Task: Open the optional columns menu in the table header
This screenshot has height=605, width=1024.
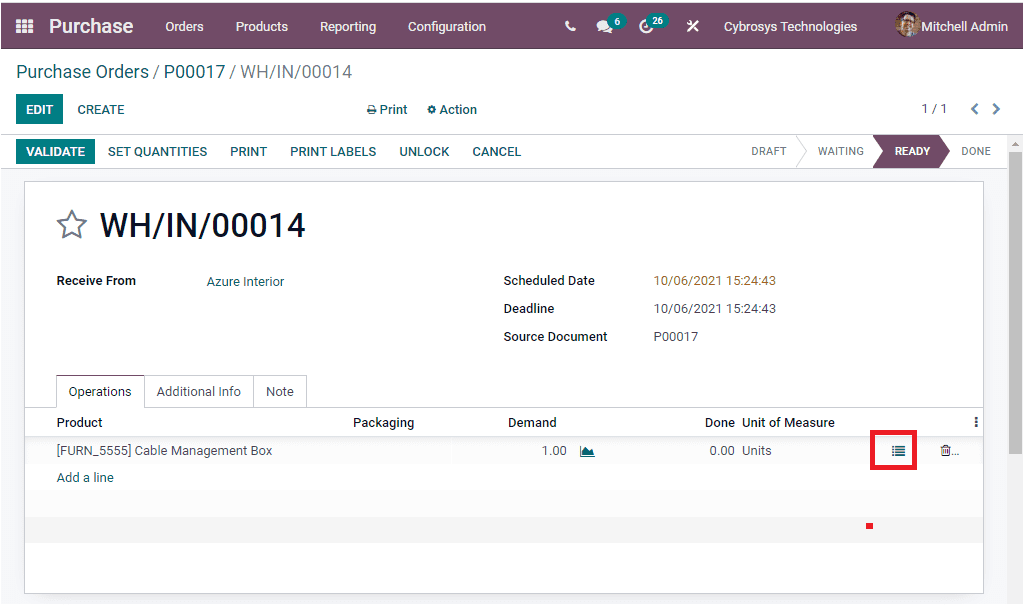Action: coord(975,422)
